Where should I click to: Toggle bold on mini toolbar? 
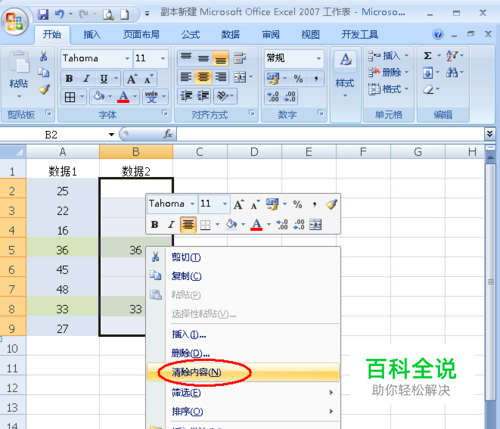tap(154, 225)
